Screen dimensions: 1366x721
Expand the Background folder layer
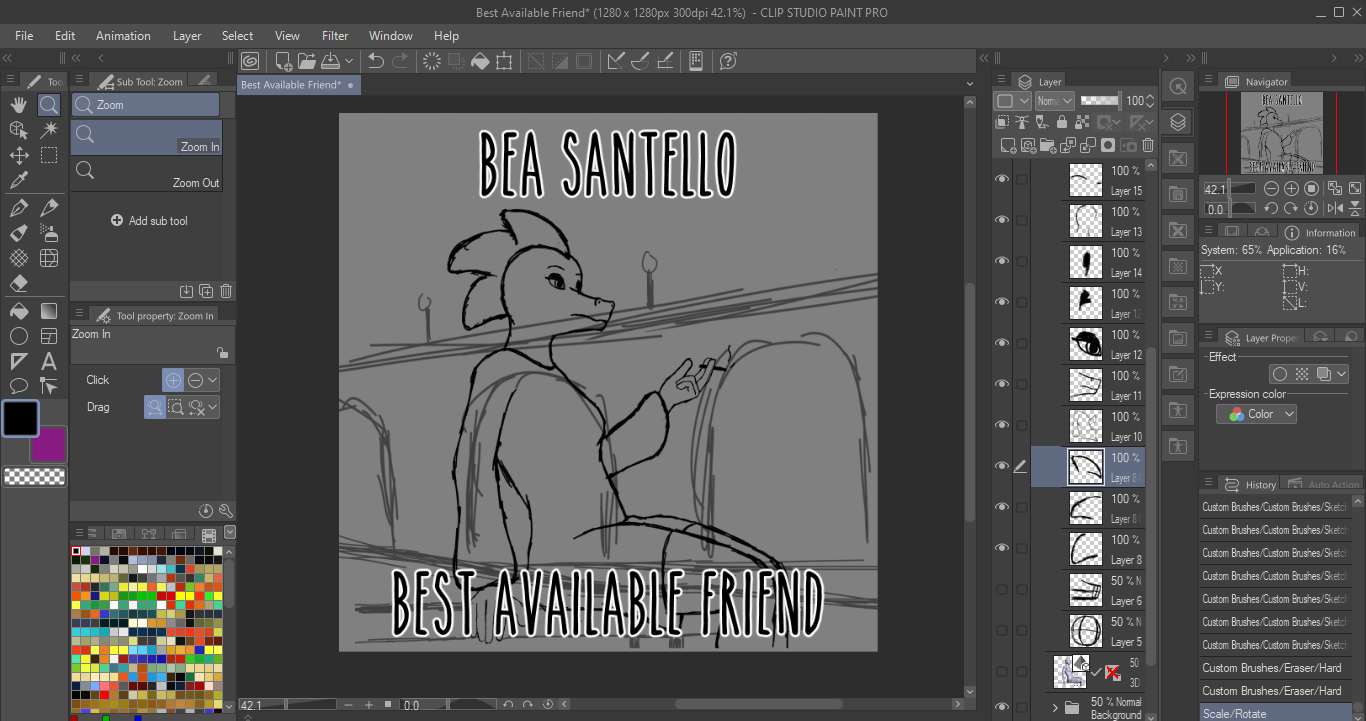[x=1055, y=708]
